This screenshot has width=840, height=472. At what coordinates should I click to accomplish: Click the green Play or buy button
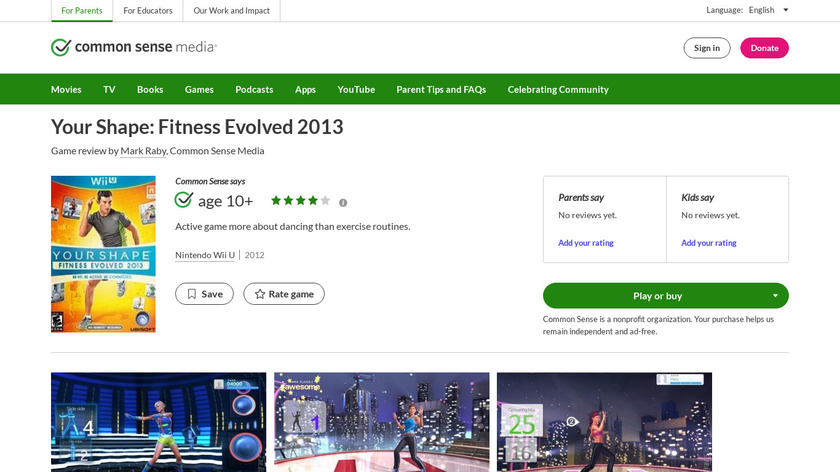[x=665, y=296]
